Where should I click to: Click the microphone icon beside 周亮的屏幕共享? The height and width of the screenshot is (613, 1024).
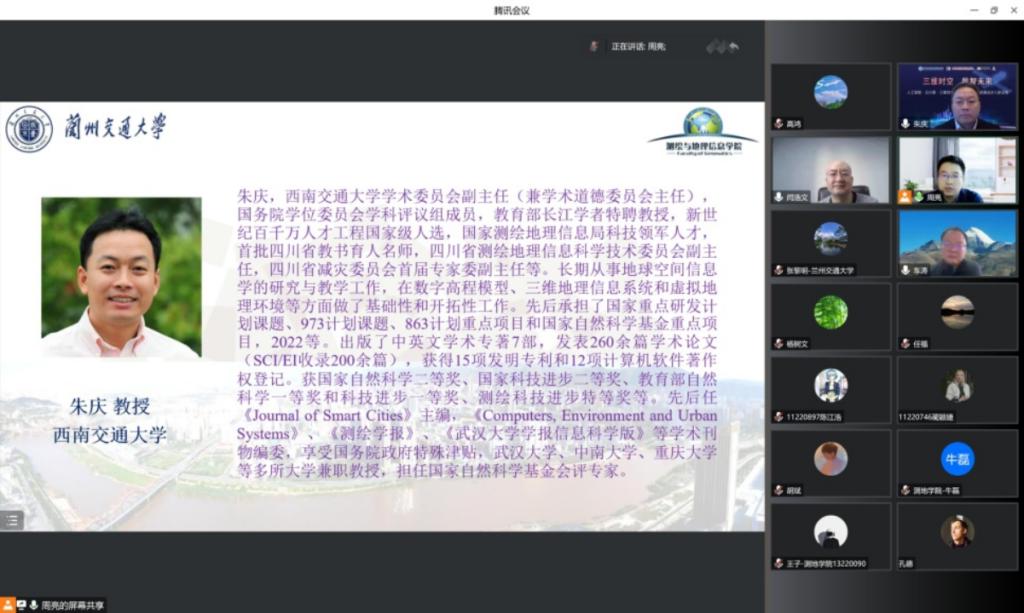click(33, 605)
